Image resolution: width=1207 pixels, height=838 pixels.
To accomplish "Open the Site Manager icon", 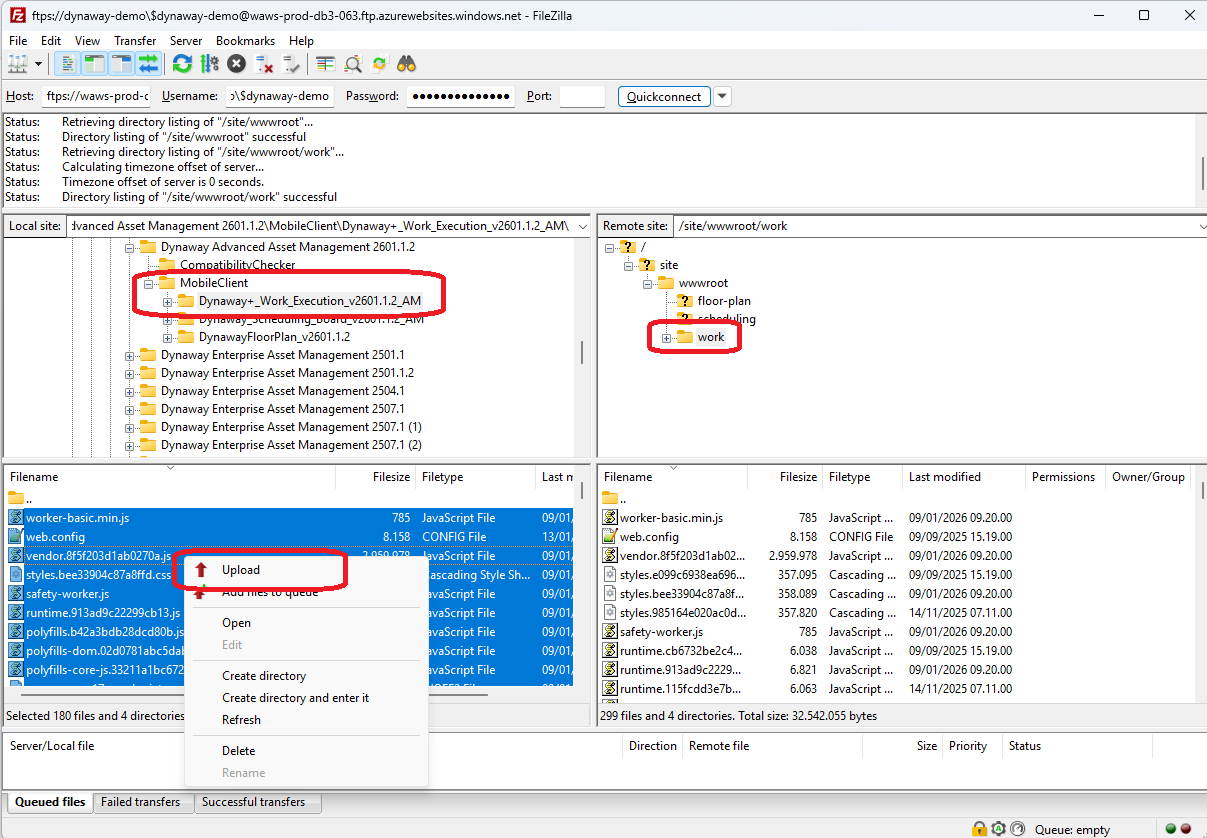I will [18, 64].
